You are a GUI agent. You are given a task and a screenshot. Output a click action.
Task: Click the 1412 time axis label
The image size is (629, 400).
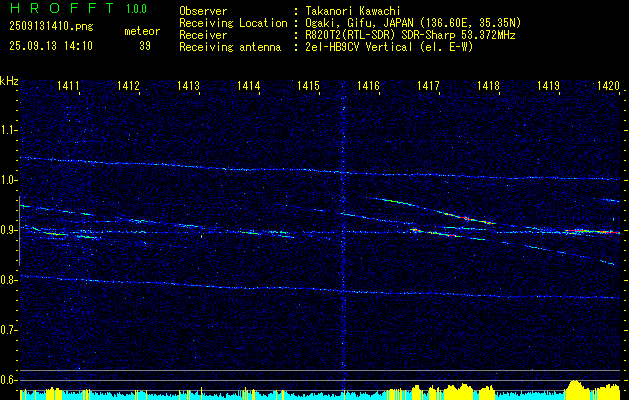[128, 85]
